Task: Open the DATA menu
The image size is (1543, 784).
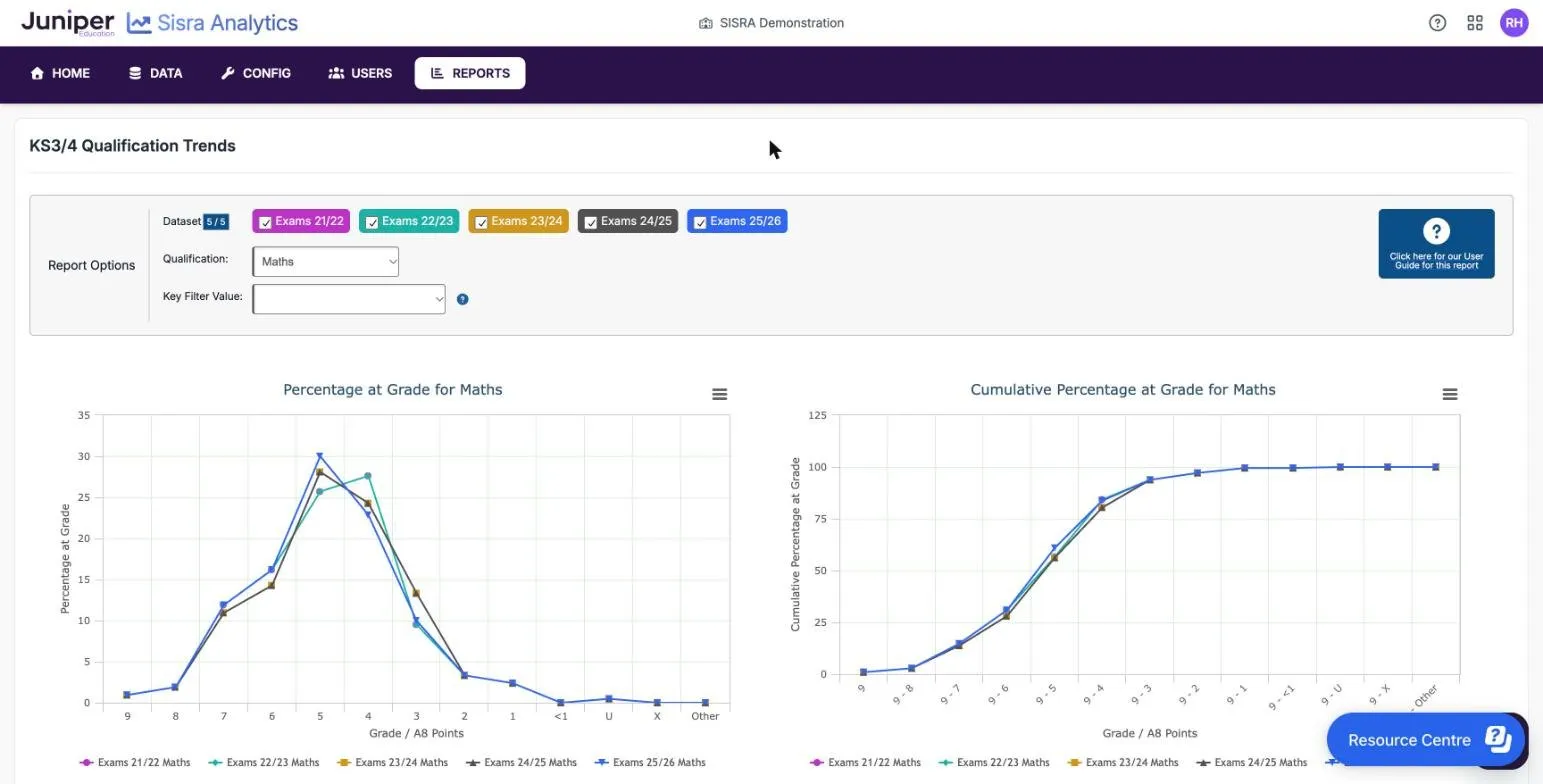Action: [x=155, y=73]
